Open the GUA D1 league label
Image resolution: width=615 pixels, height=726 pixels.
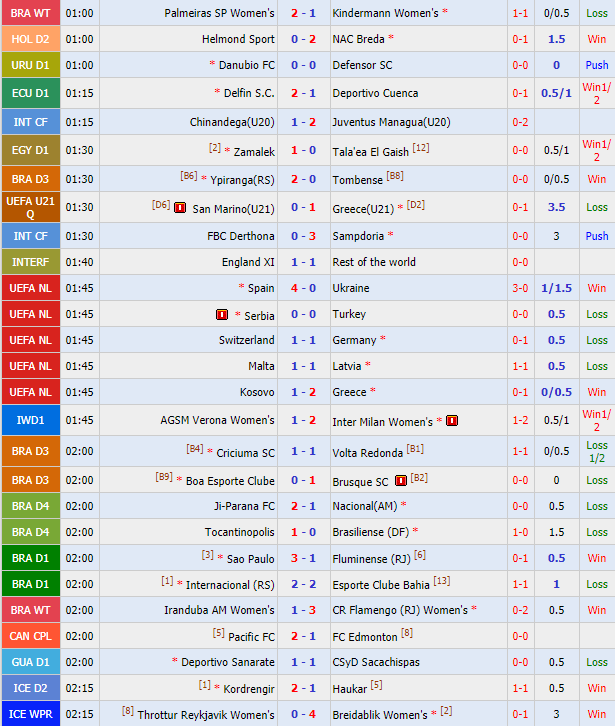[x=31, y=662]
